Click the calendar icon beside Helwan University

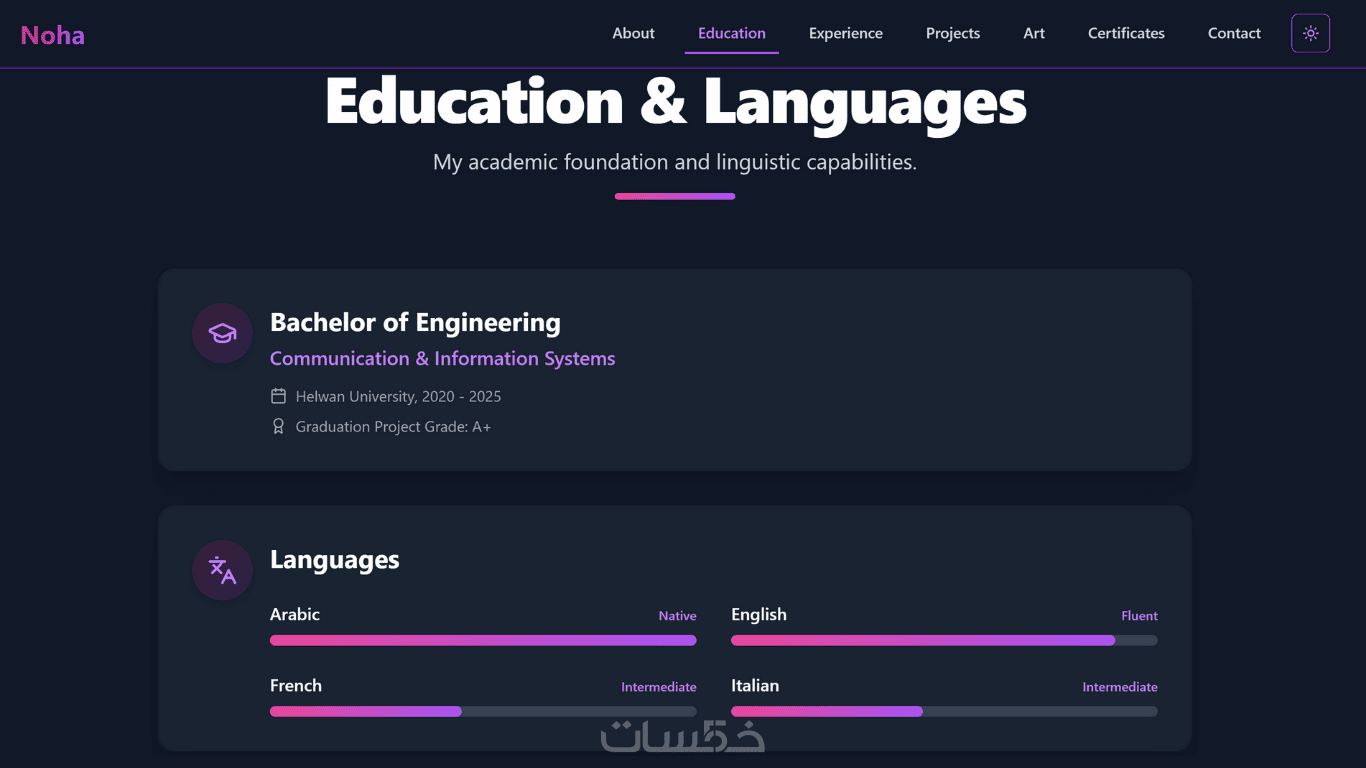click(x=279, y=396)
